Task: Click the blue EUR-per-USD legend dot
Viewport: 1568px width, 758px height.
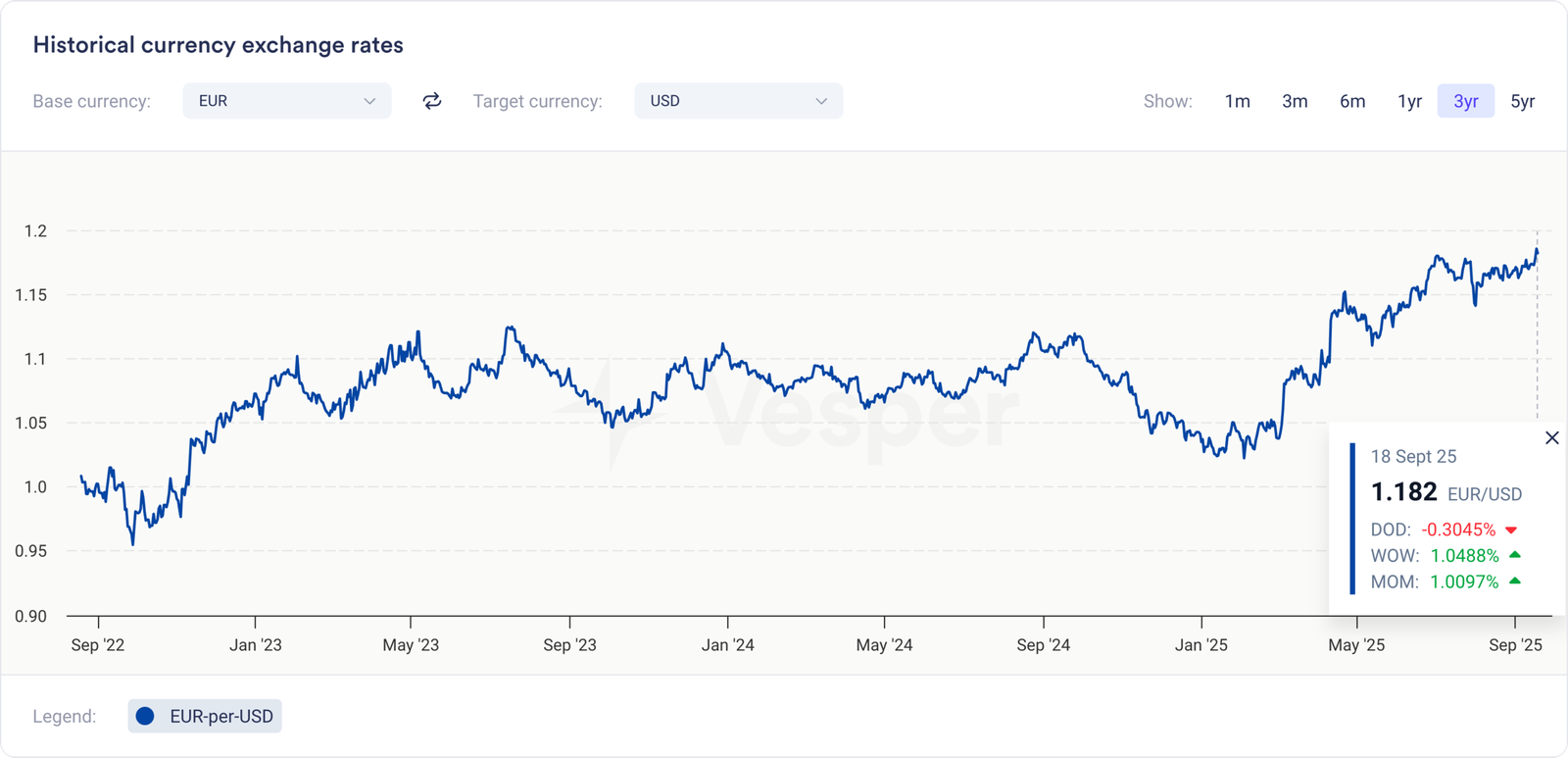Action: click(145, 717)
